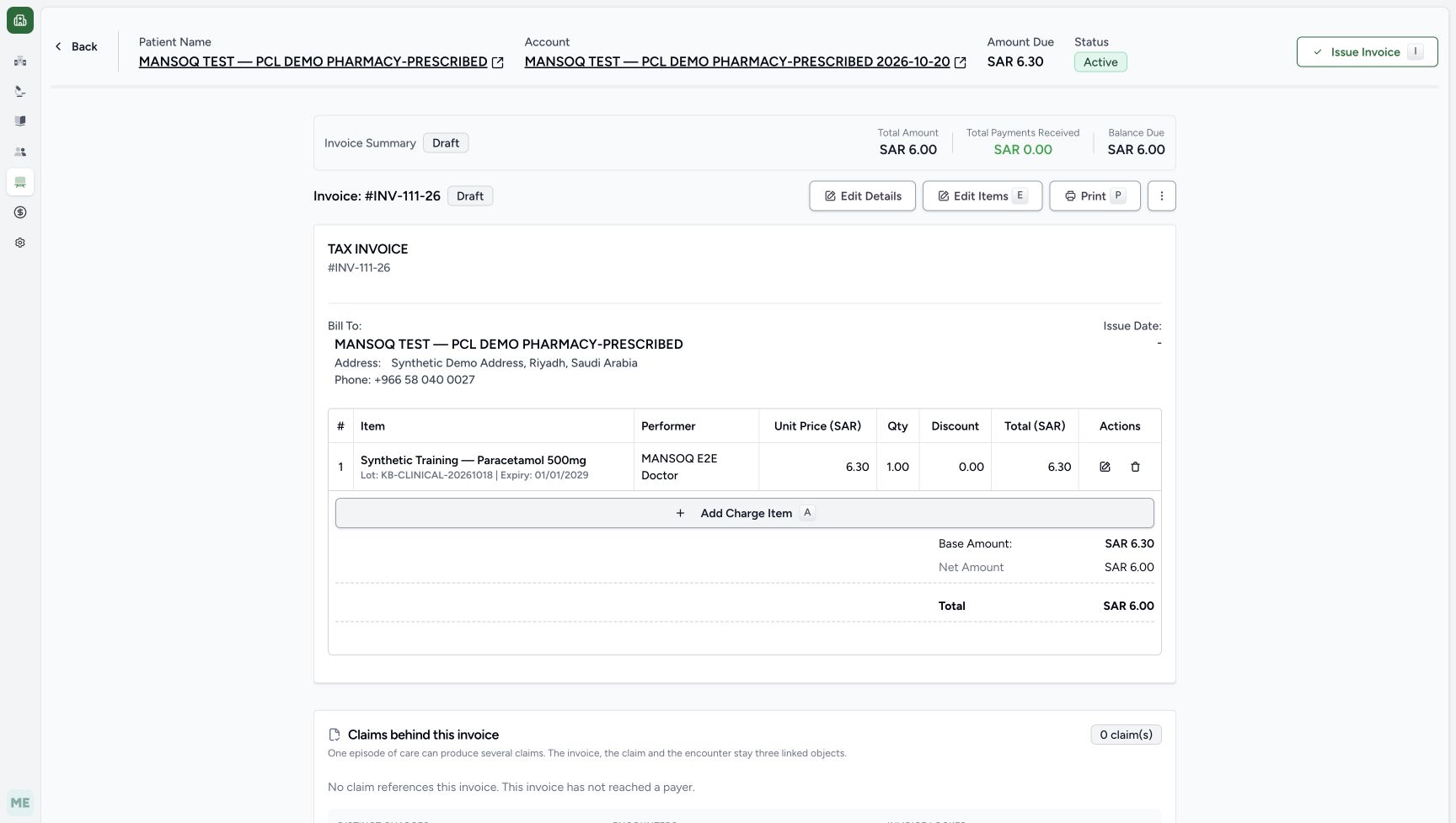Click the Unit Price (SAR) column header

point(817,426)
